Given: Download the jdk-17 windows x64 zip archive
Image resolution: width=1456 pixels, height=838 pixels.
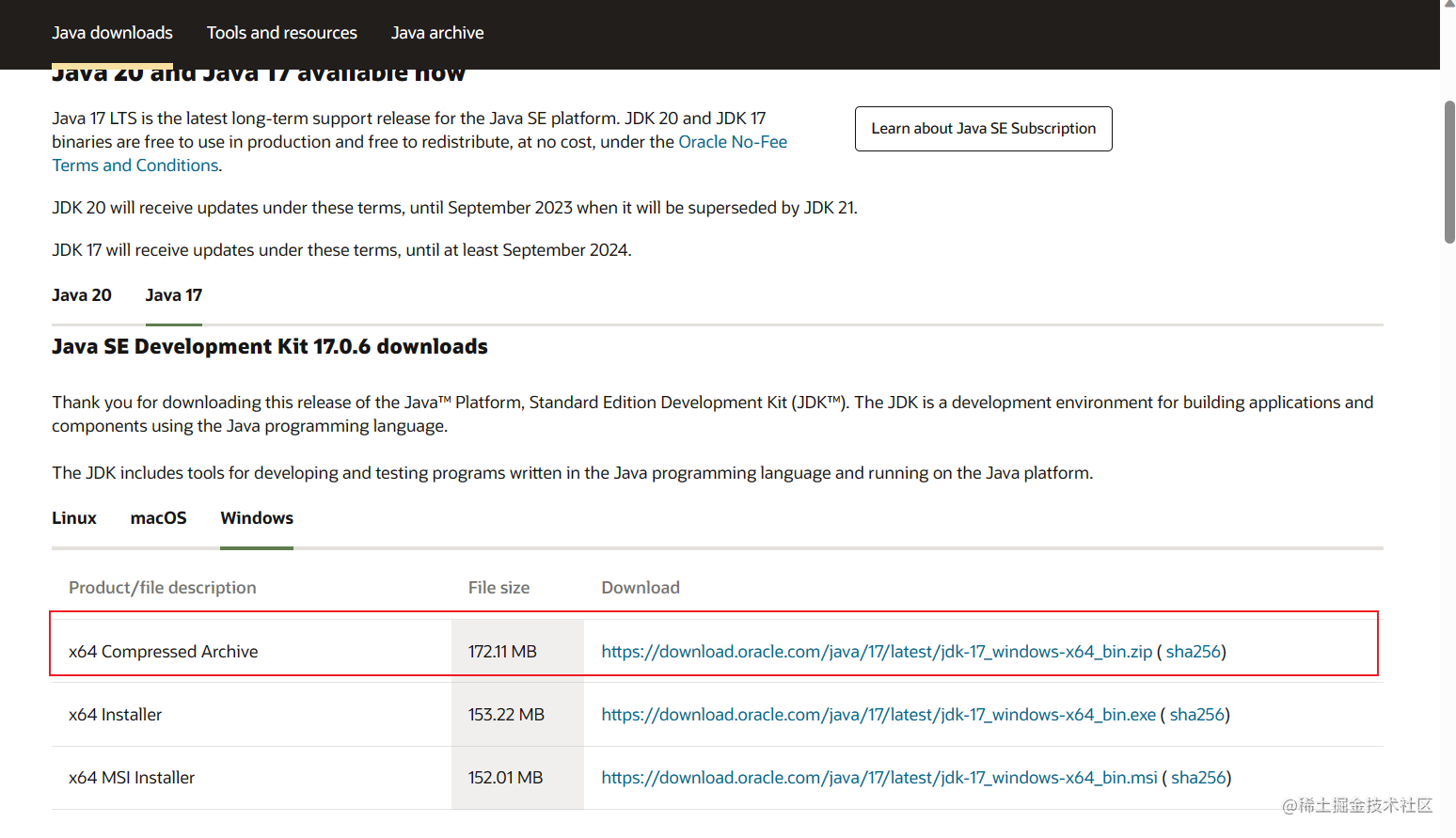Looking at the screenshot, I should coord(877,652).
